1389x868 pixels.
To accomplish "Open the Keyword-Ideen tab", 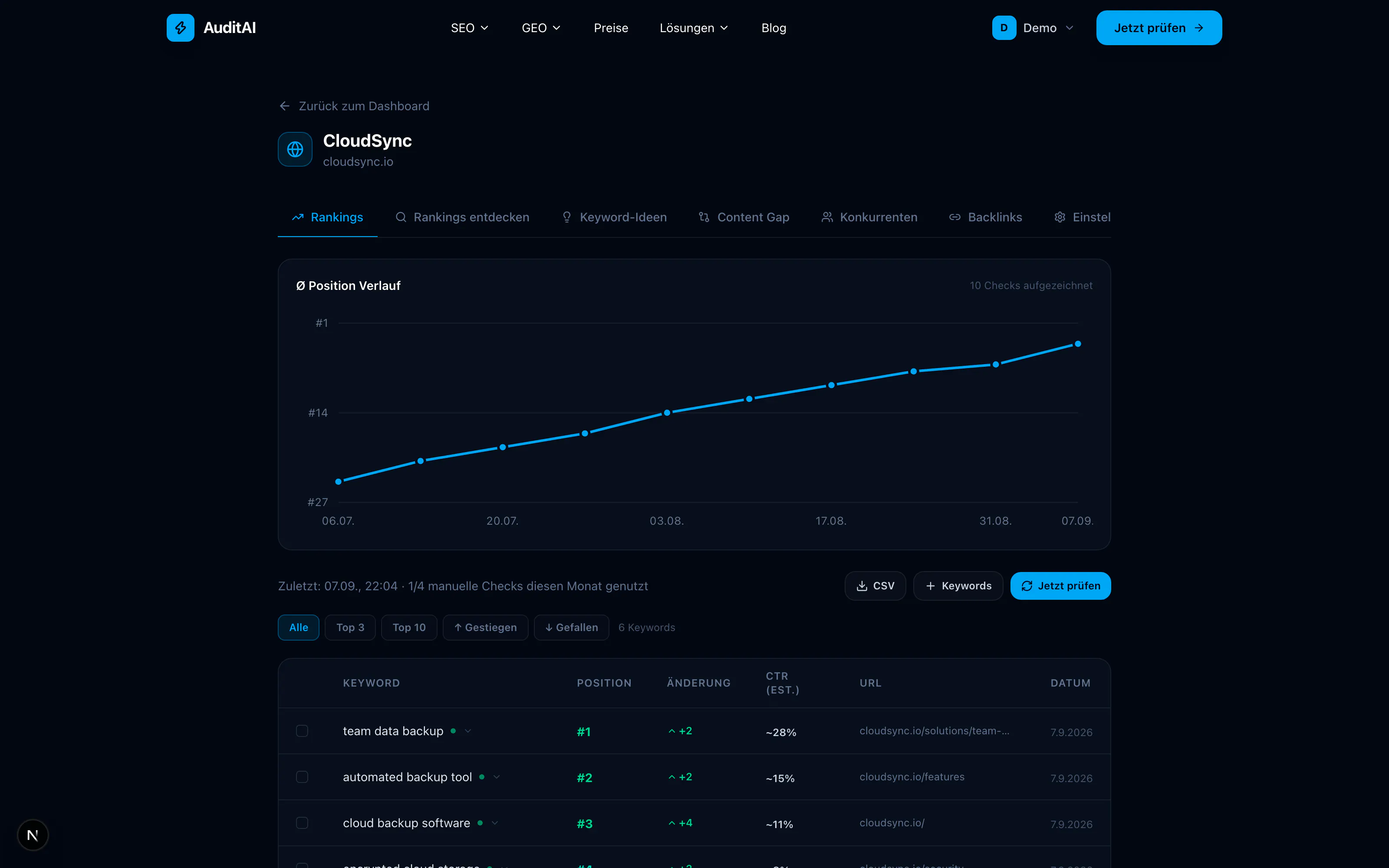I will click(614, 217).
